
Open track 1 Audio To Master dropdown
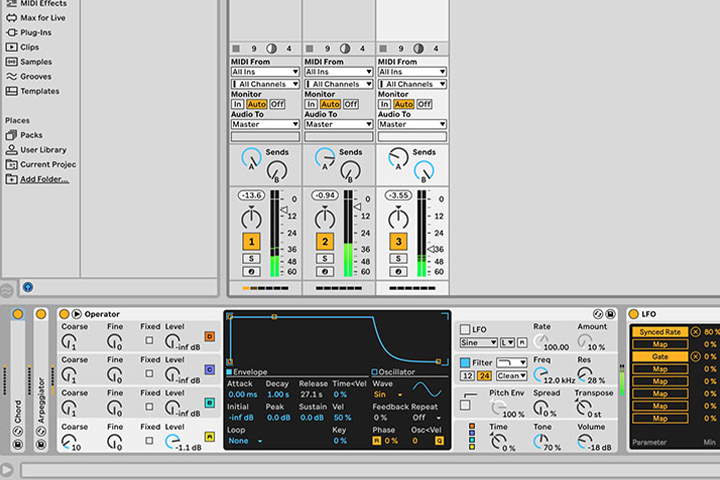(265, 124)
